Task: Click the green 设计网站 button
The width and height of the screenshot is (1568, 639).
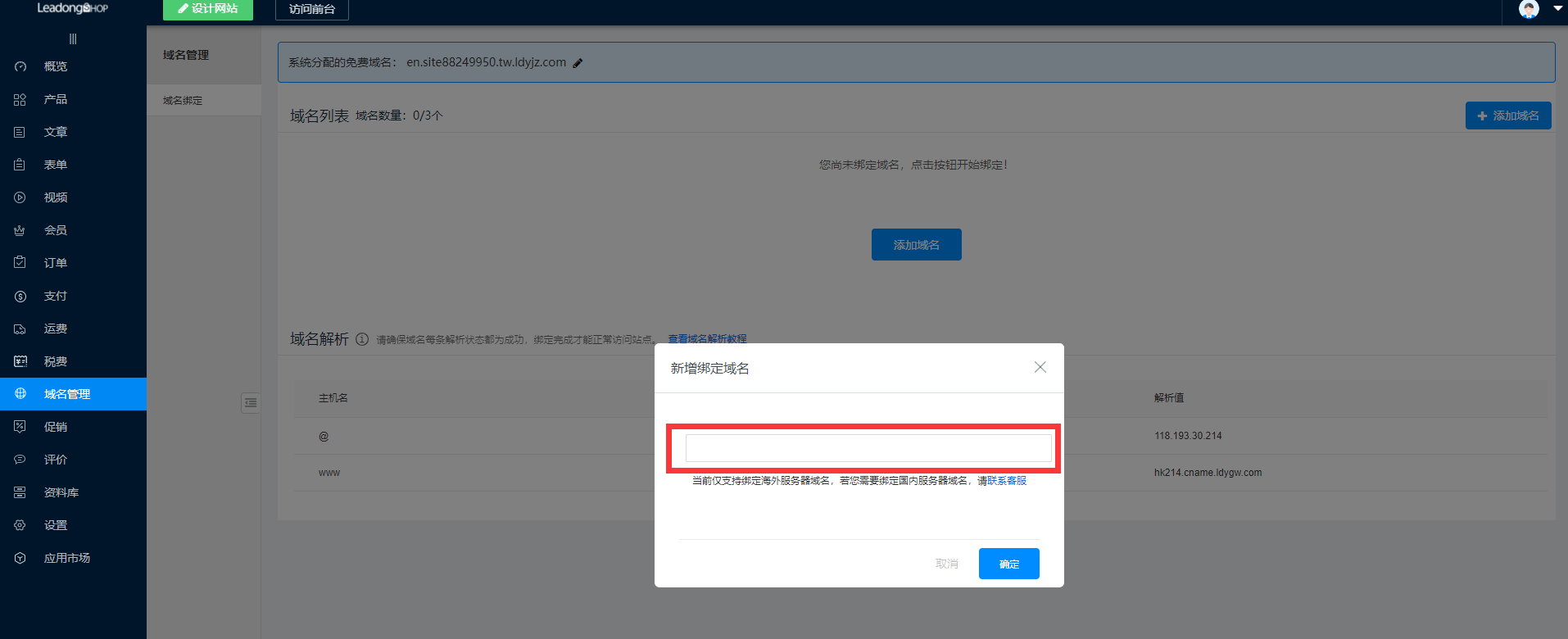Action: [x=208, y=9]
